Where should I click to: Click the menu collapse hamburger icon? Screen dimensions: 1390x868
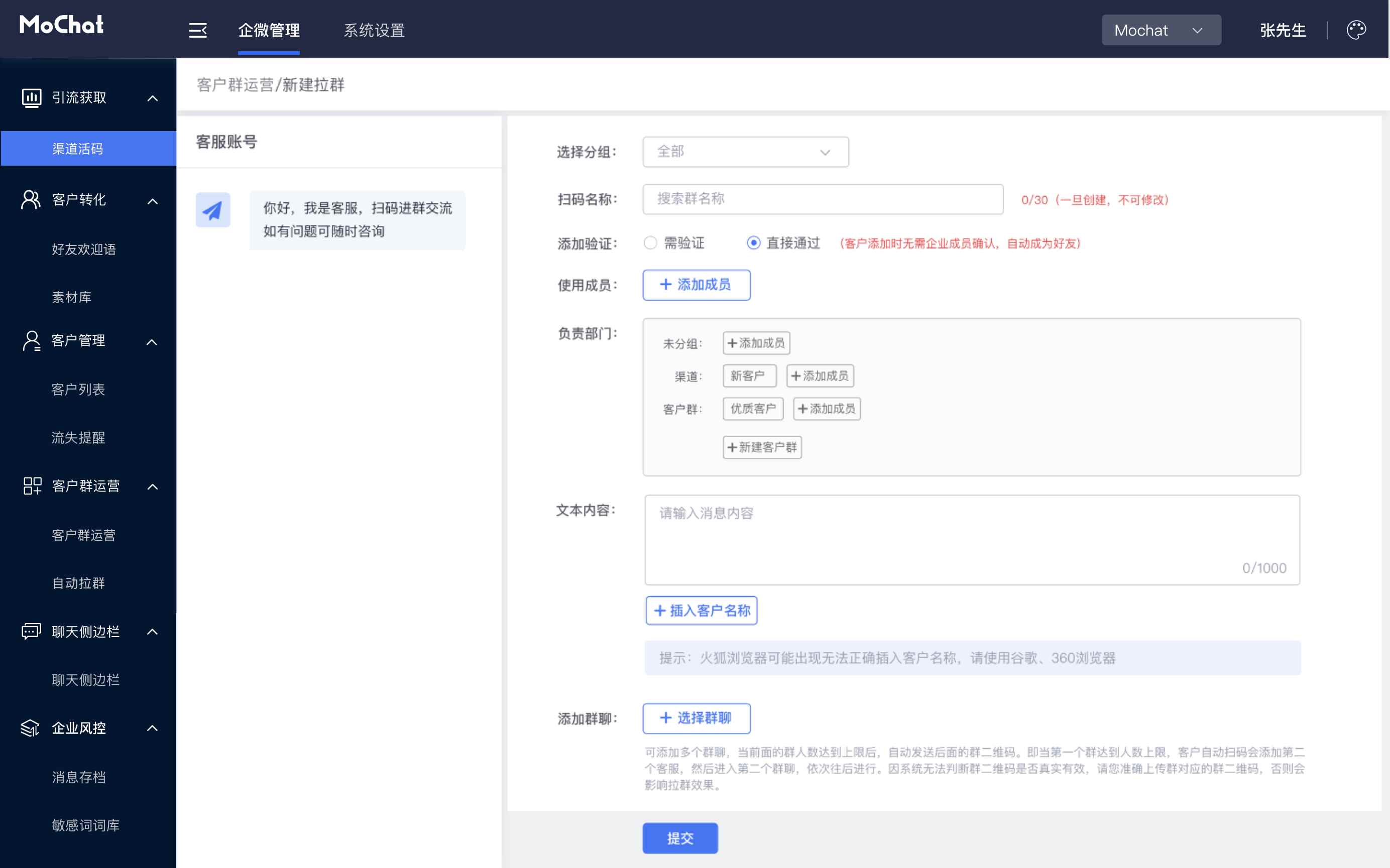pos(197,31)
